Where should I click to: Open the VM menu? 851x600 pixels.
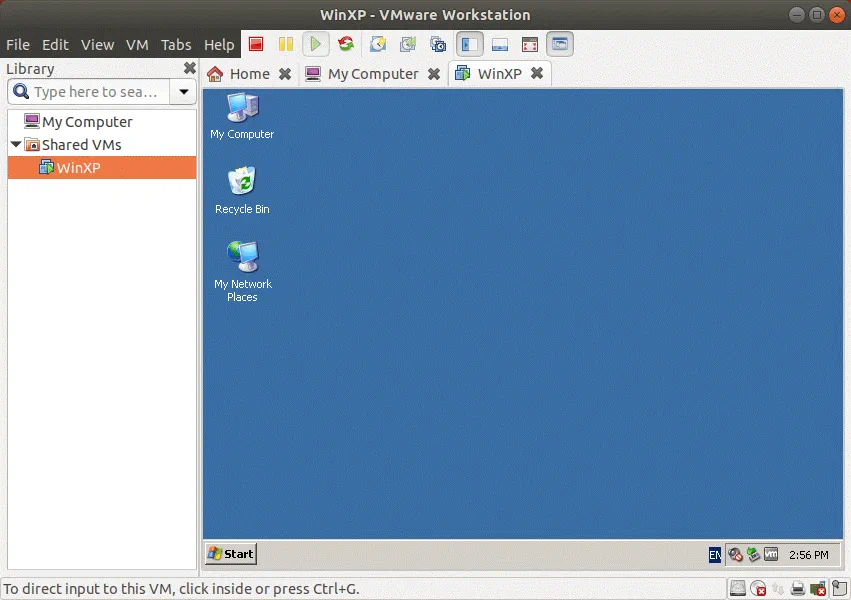point(137,45)
